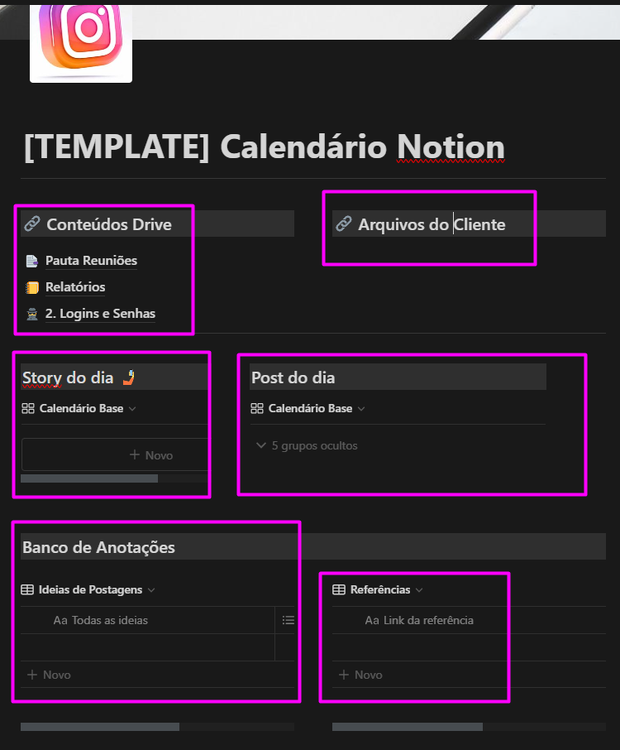
Task: Click + Novo in Story do dia board
Action: [x=151, y=455]
